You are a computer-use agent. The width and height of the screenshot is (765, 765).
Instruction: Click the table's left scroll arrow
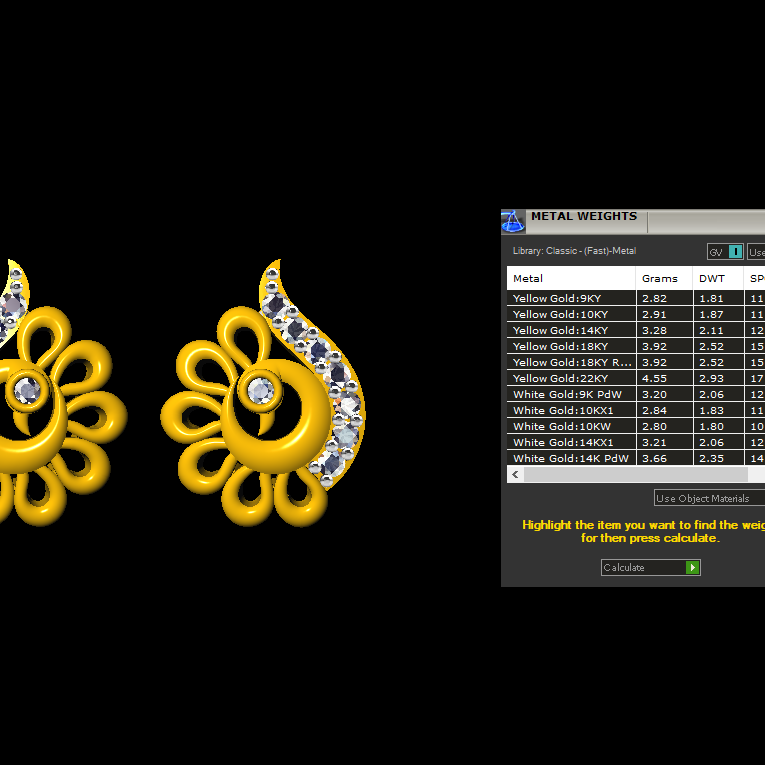coord(515,474)
